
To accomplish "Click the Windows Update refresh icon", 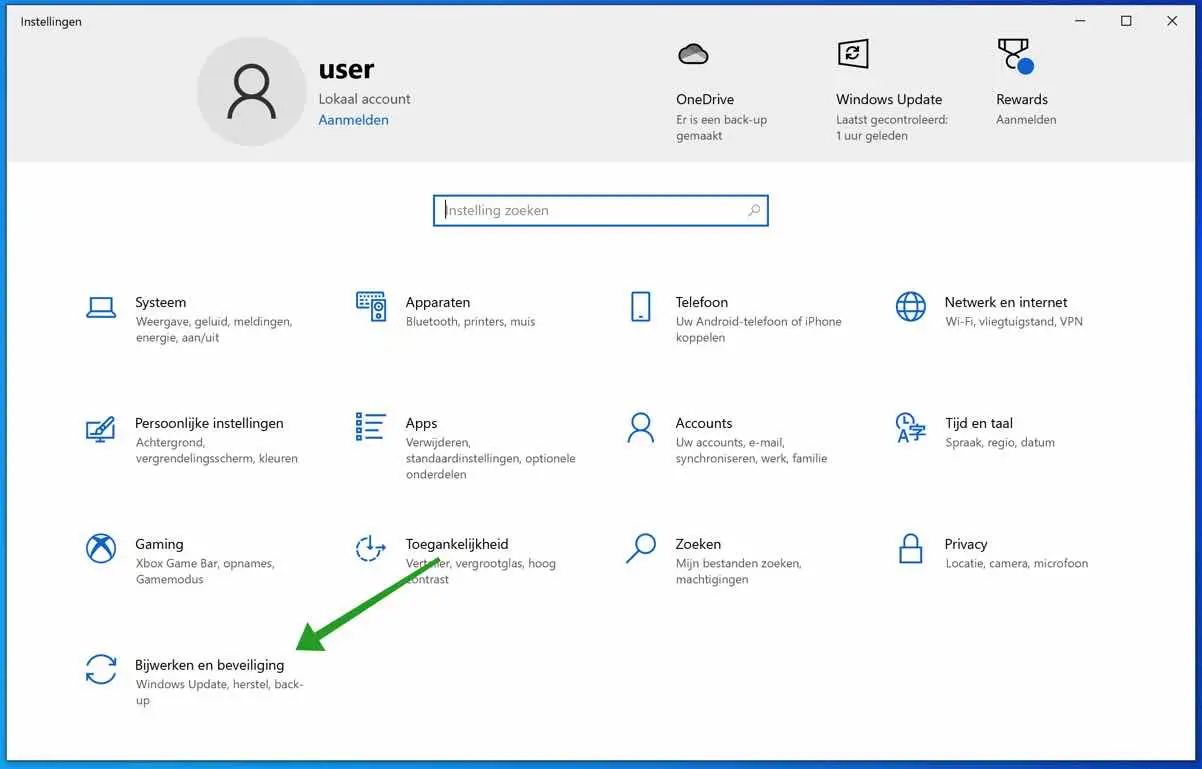I will [x=853, y=54].
